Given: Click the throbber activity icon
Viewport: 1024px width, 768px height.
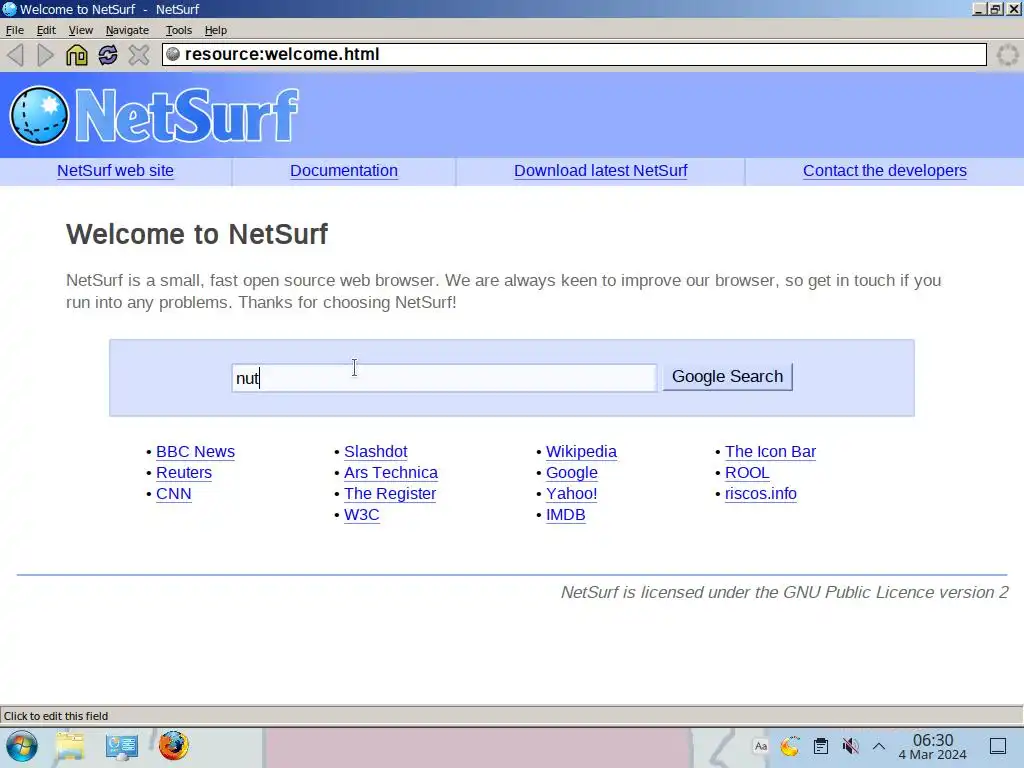Looking at the screenshot, I should pyautogui.click(x=1007, y=55).
